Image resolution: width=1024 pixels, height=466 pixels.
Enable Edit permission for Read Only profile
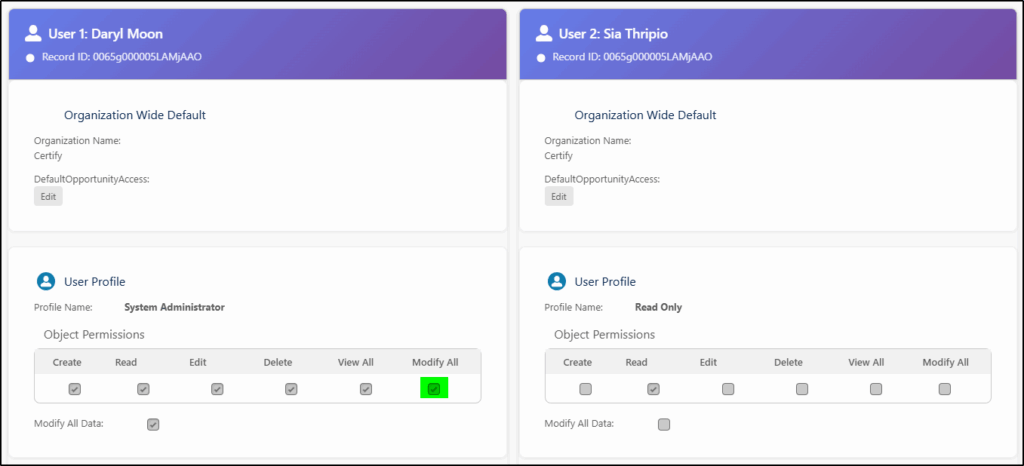(x=728, y=389)
